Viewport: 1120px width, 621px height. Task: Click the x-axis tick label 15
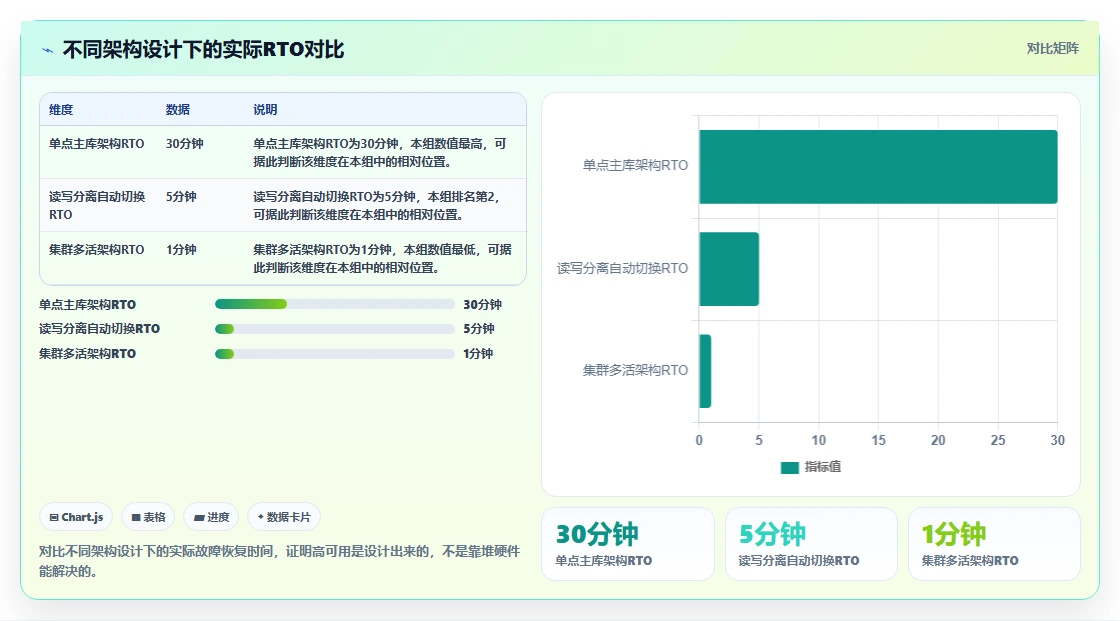point(879,440)
